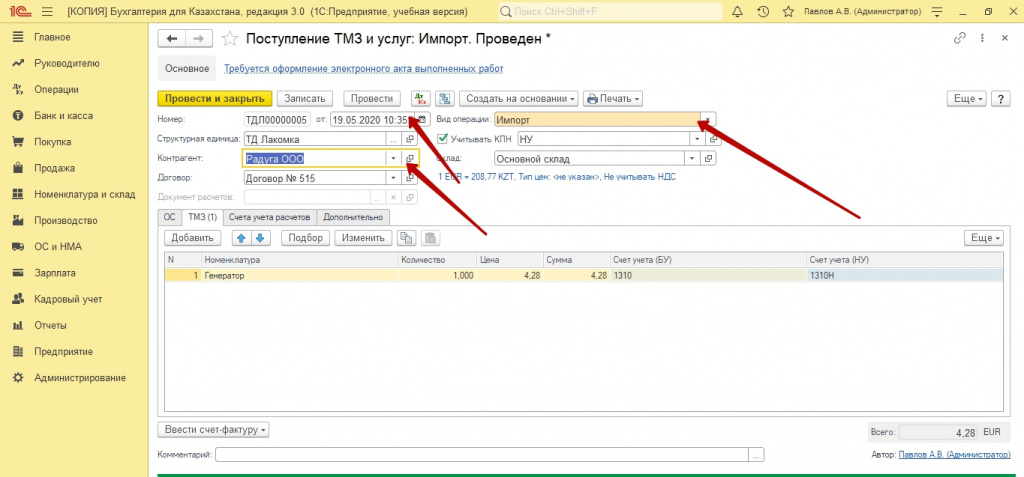The image size is (1024, 477).
Task: Open currency rate and price type link
Action: point(557,177)
